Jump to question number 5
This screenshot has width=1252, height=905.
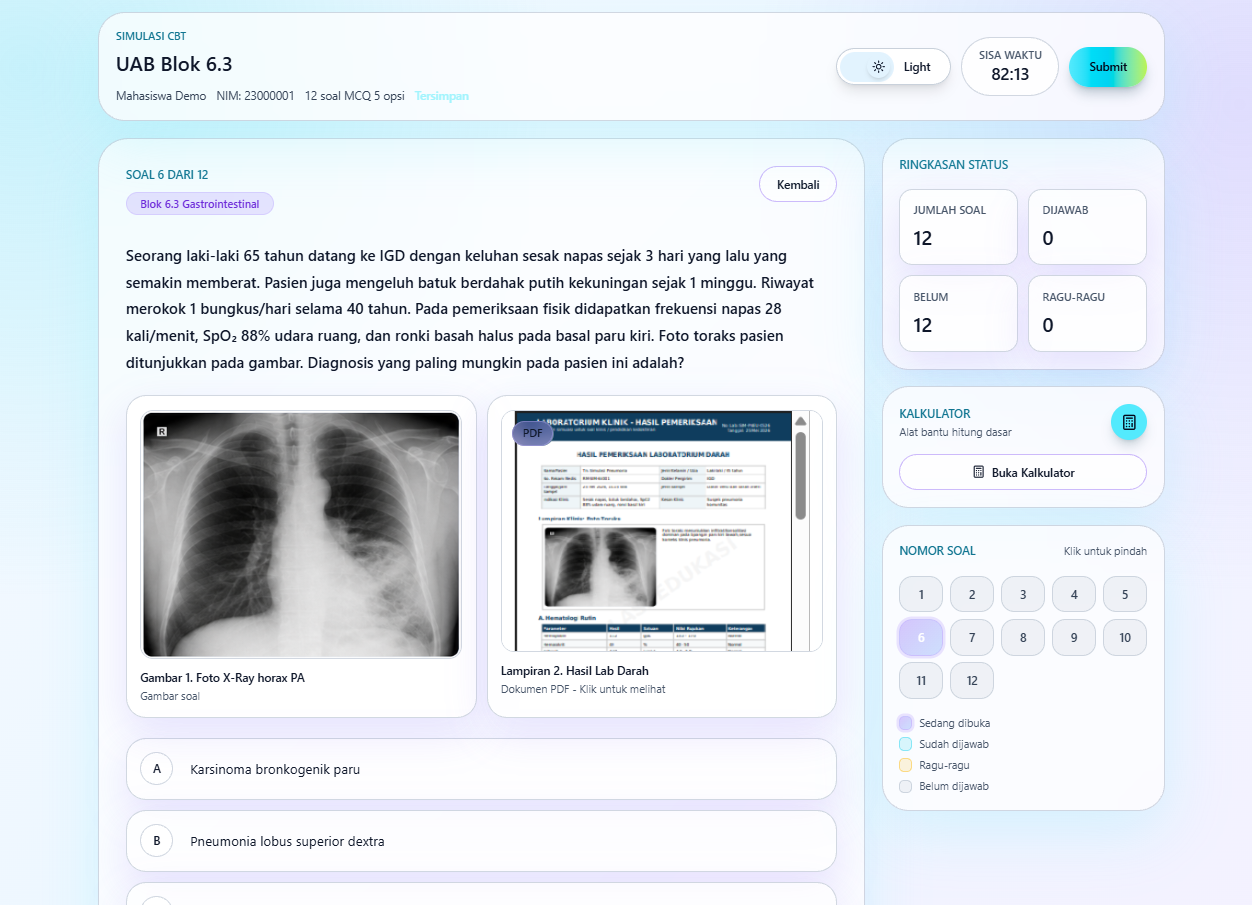point(1125,594)
